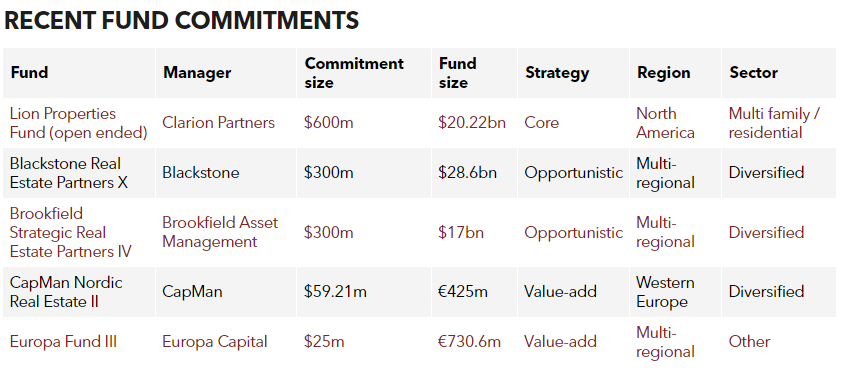Viewport: 849px width, 372px height.
Task: Click the Manager column header
Action: 197,73
